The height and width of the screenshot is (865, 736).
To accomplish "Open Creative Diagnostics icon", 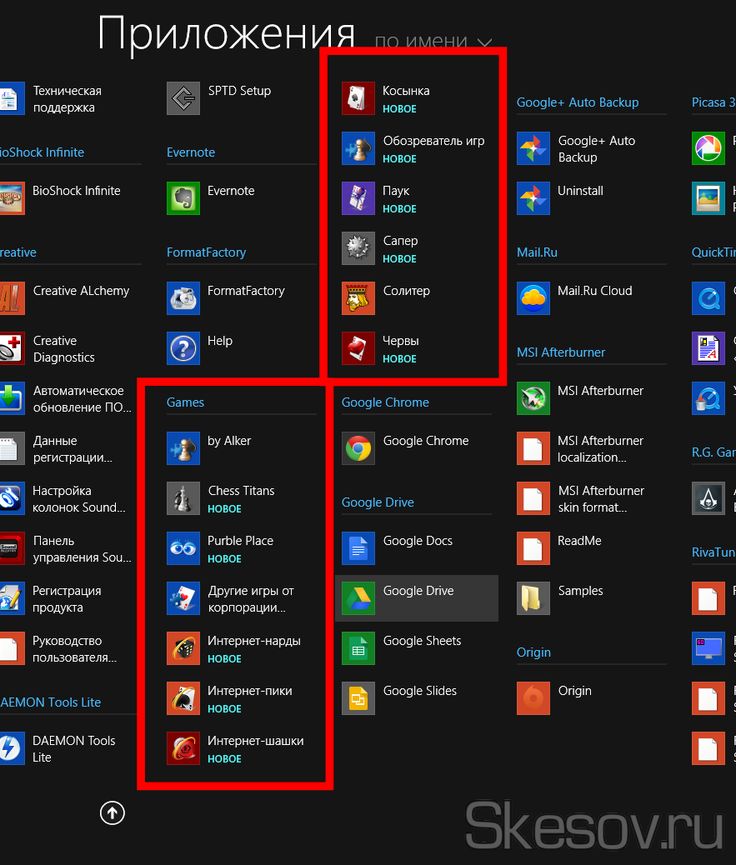I will [x=12, y=348].
